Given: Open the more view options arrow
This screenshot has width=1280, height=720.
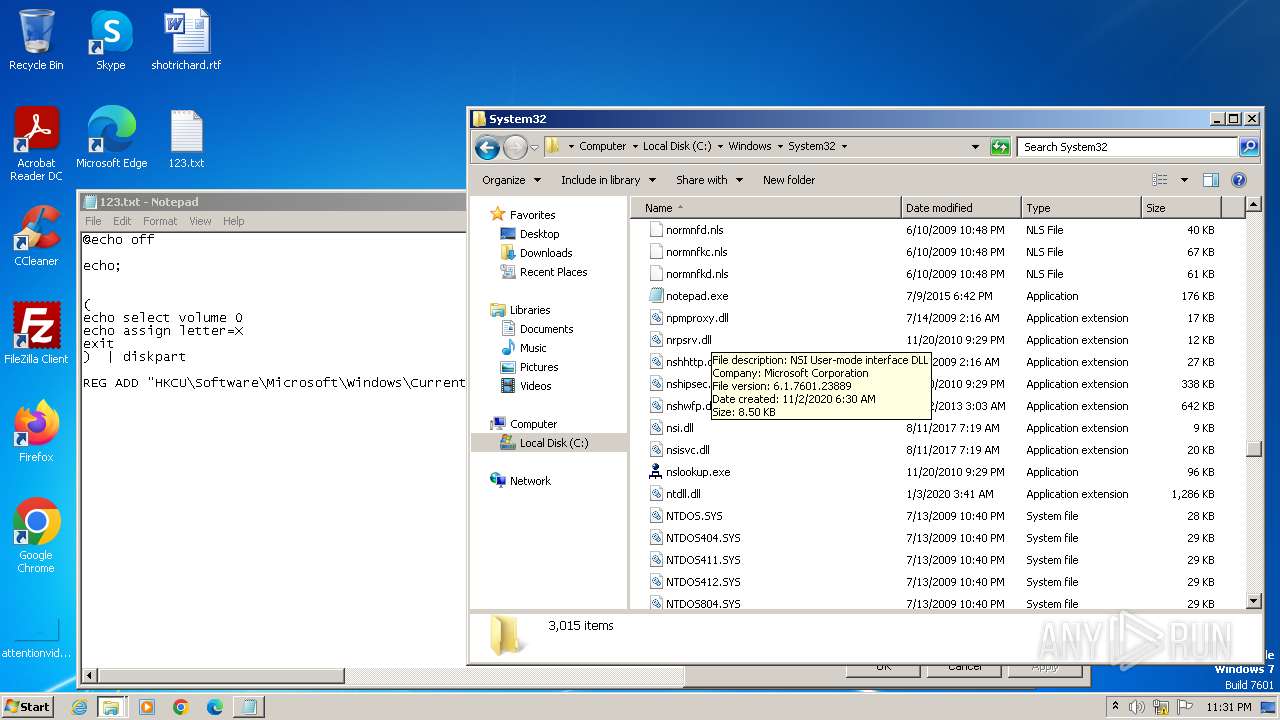Looking at the screenshot, I should (x=1184, y=180).
